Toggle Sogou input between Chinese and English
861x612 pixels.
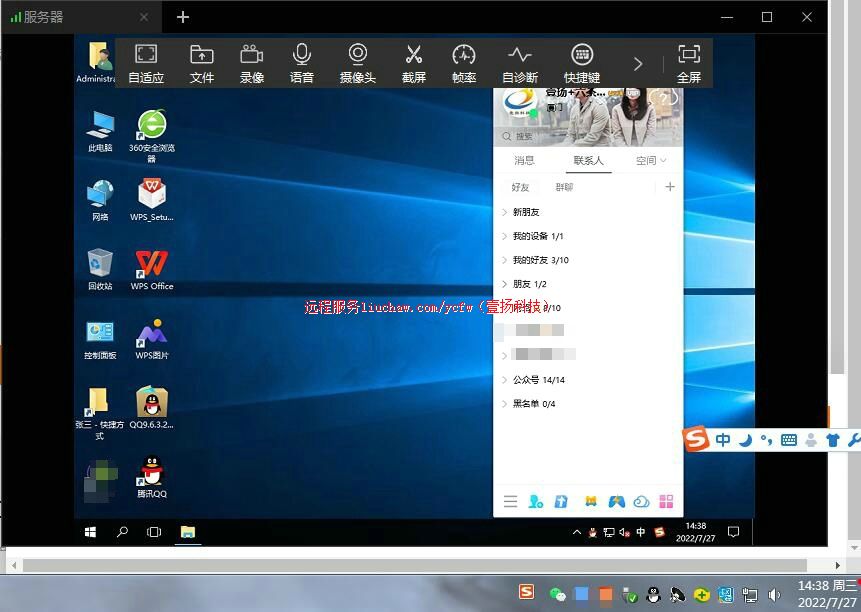click(723, 440)
